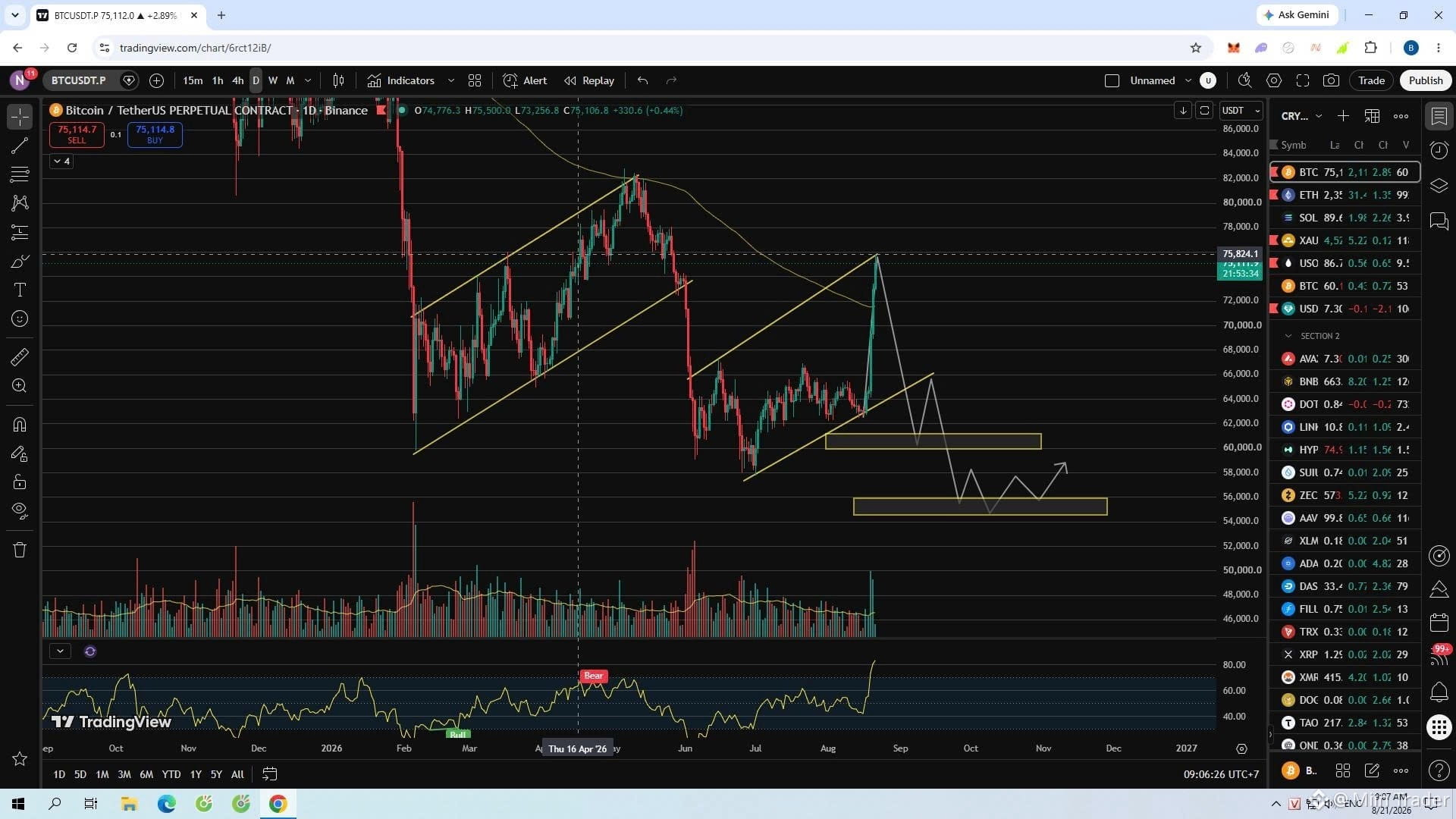The height and width of the screenshot is (819, 1456).
Task: Select ETH row in watchlist
Action: coord(1345,195)
